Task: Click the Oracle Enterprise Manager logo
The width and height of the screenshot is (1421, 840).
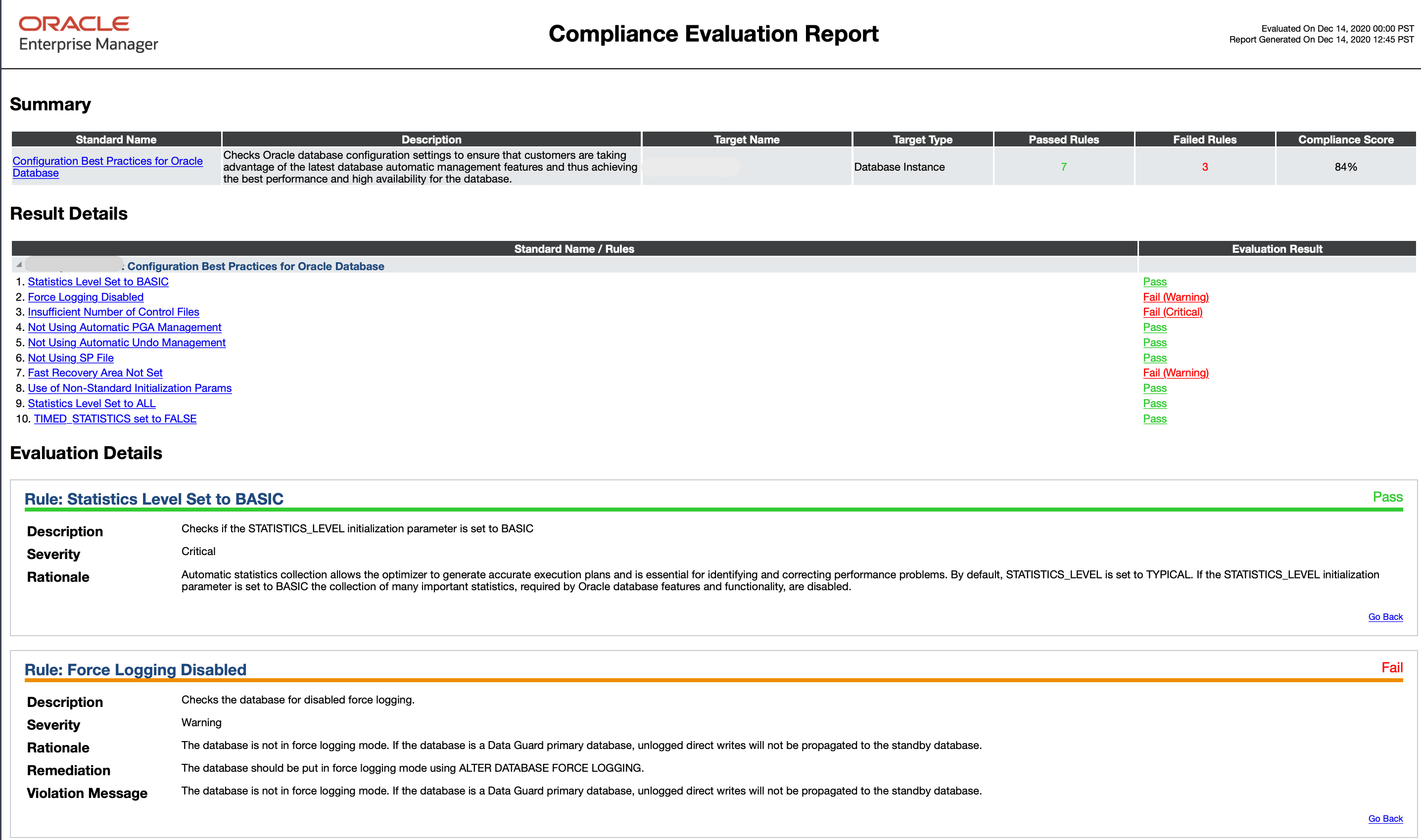Action: [x=88, y=34]
